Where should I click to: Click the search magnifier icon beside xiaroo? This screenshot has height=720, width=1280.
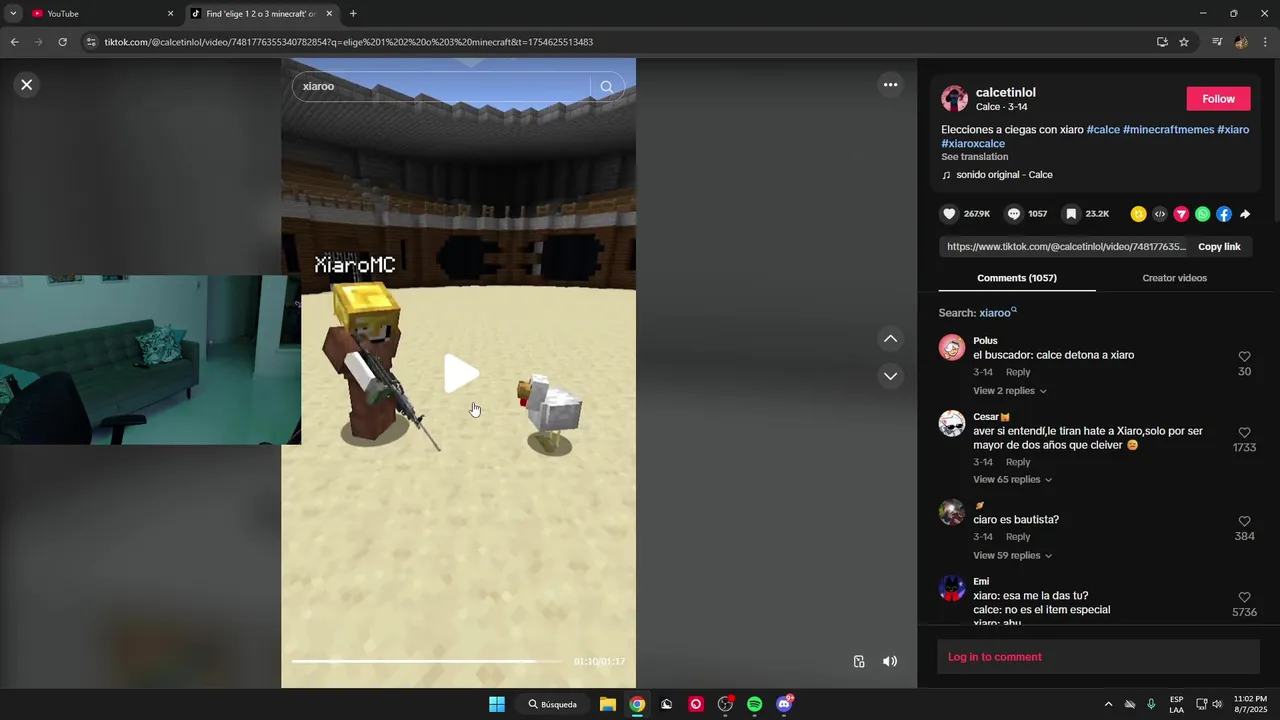coord(606,87)
